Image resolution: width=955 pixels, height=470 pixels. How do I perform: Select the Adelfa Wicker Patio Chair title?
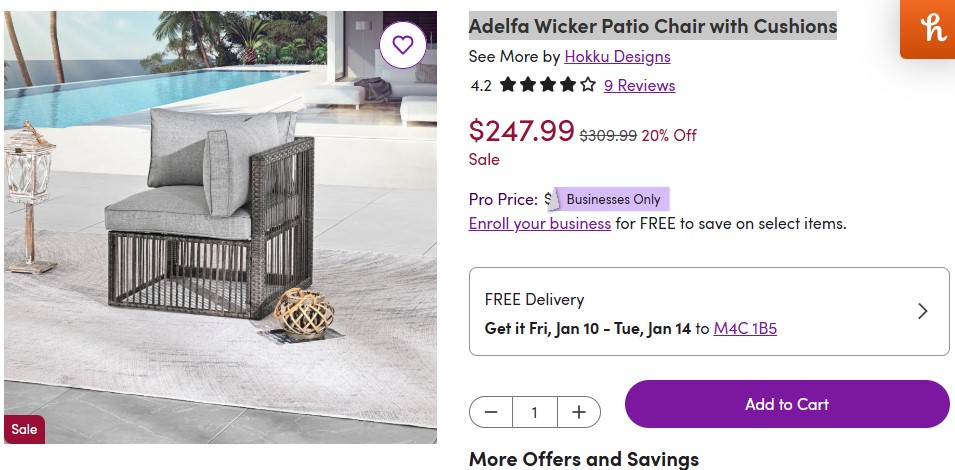point(653,26)
